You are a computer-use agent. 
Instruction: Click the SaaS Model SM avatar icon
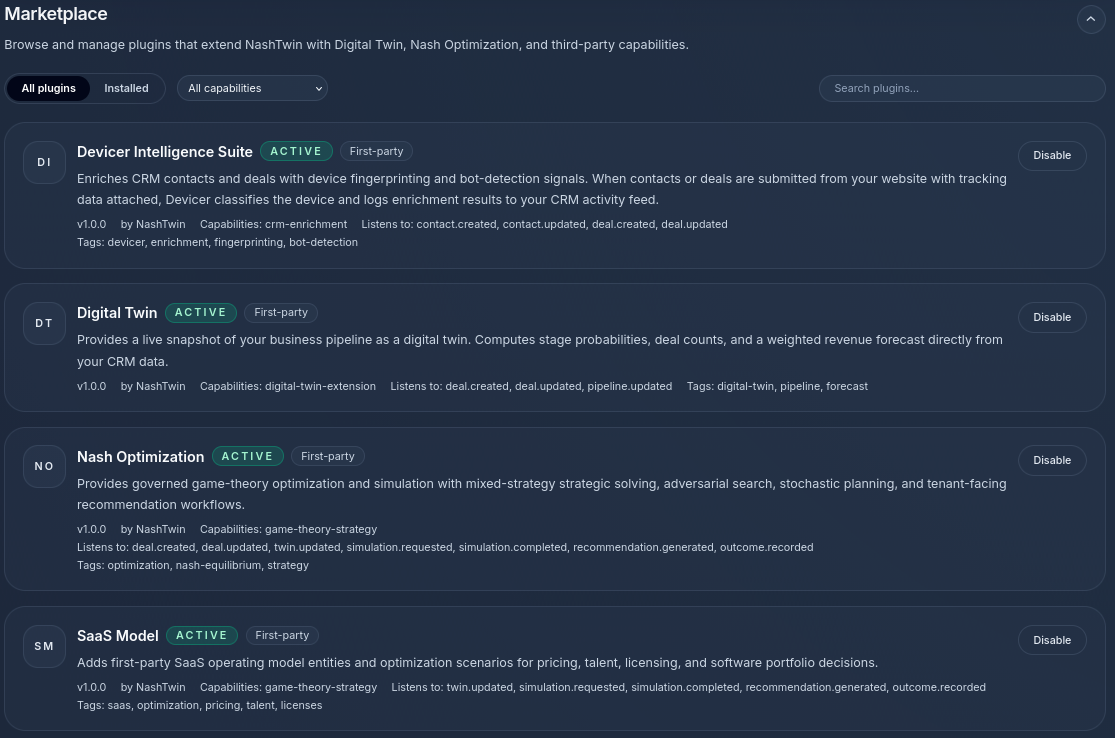point(44,646)
